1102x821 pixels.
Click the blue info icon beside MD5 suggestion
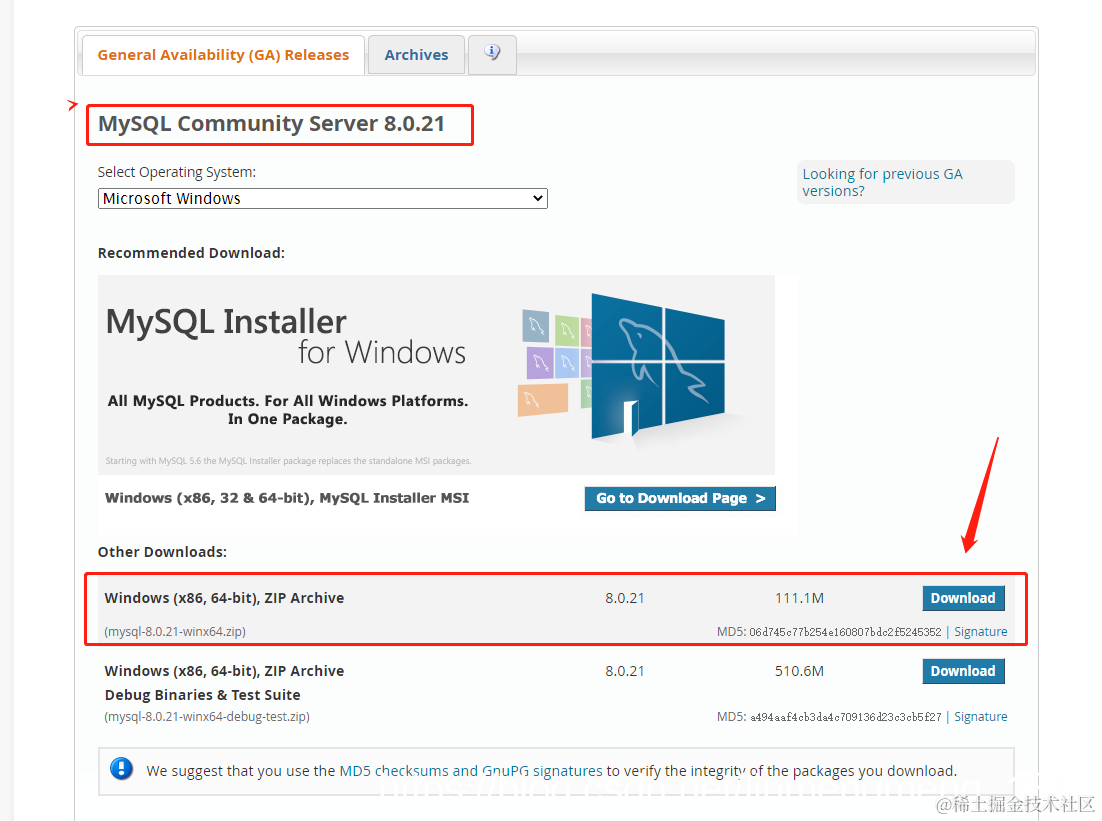coord(122,768)
